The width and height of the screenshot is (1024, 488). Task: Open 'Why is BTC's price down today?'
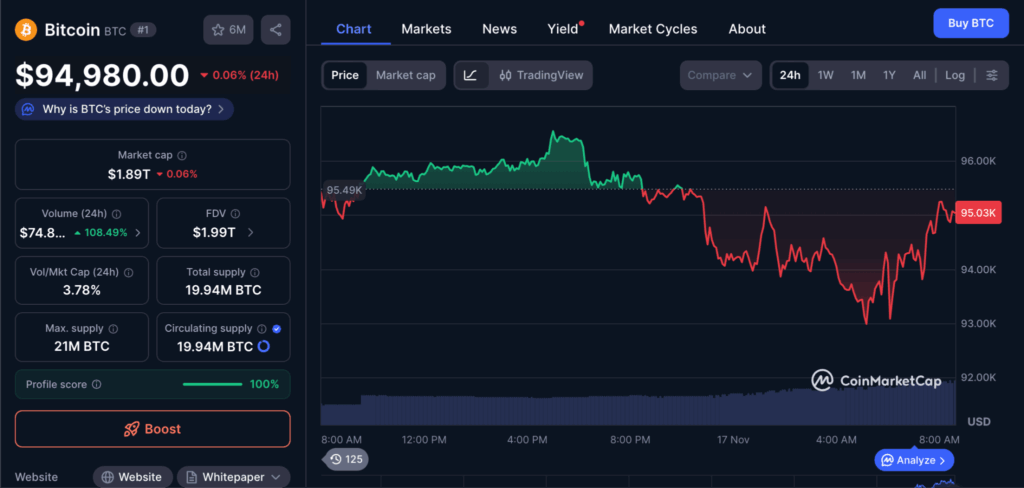coord(125,109)
